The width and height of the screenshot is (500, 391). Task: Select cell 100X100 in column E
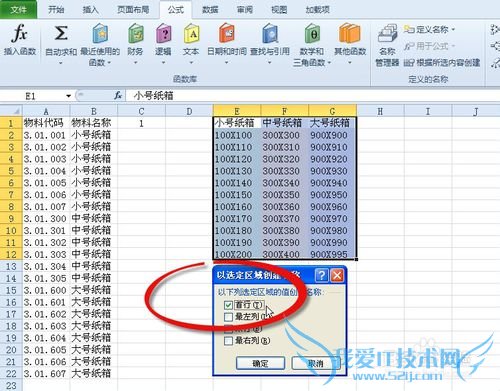[x=237, y=135]
